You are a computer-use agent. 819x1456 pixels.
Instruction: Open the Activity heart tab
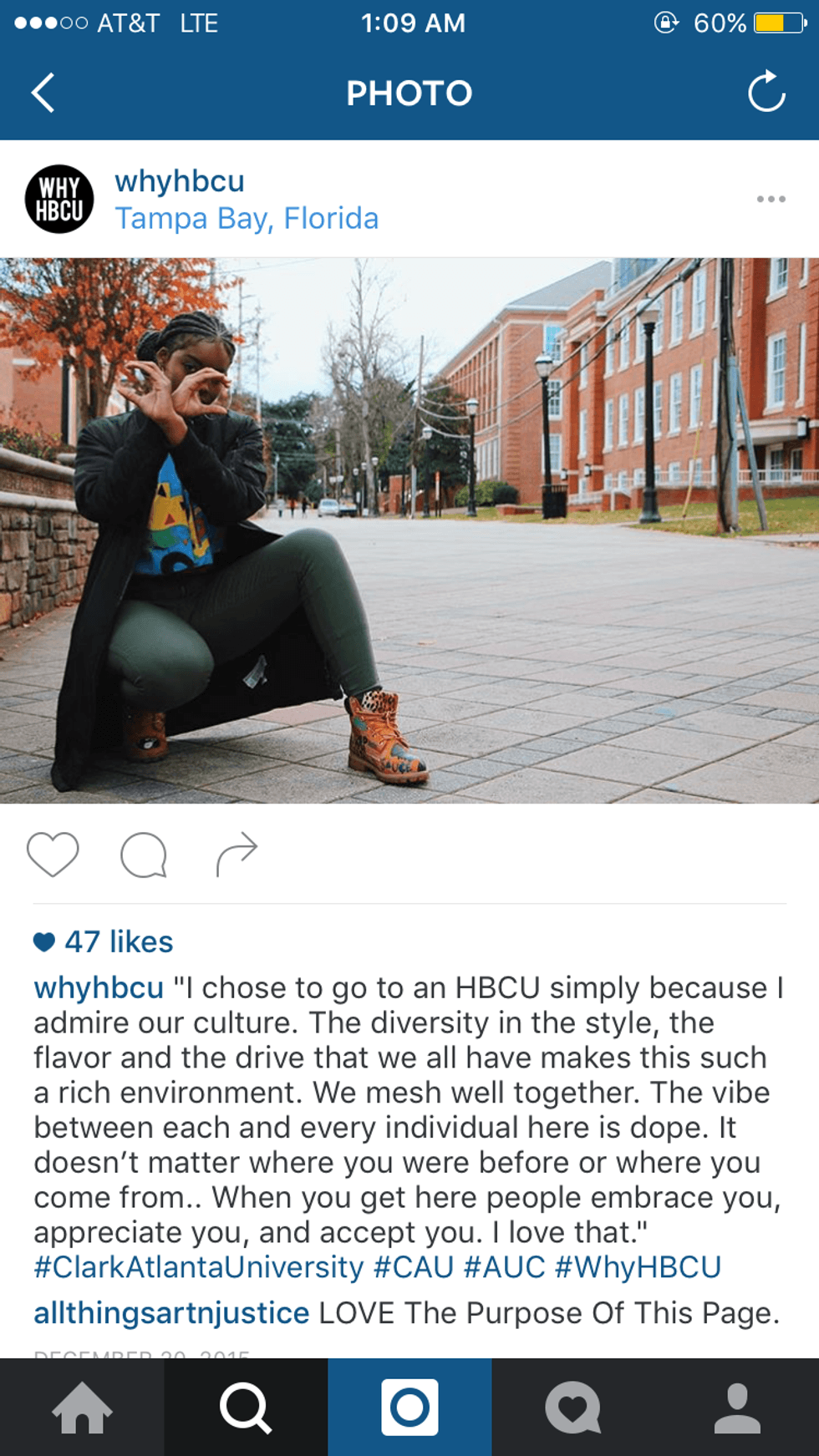pos(573,1408)
